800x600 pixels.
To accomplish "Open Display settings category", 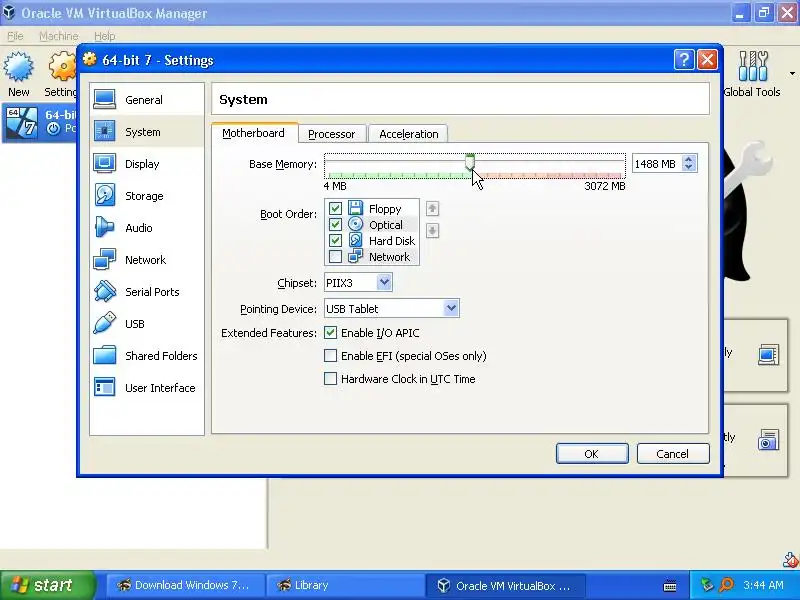I will pyautogui.click(x=147, y=164).
